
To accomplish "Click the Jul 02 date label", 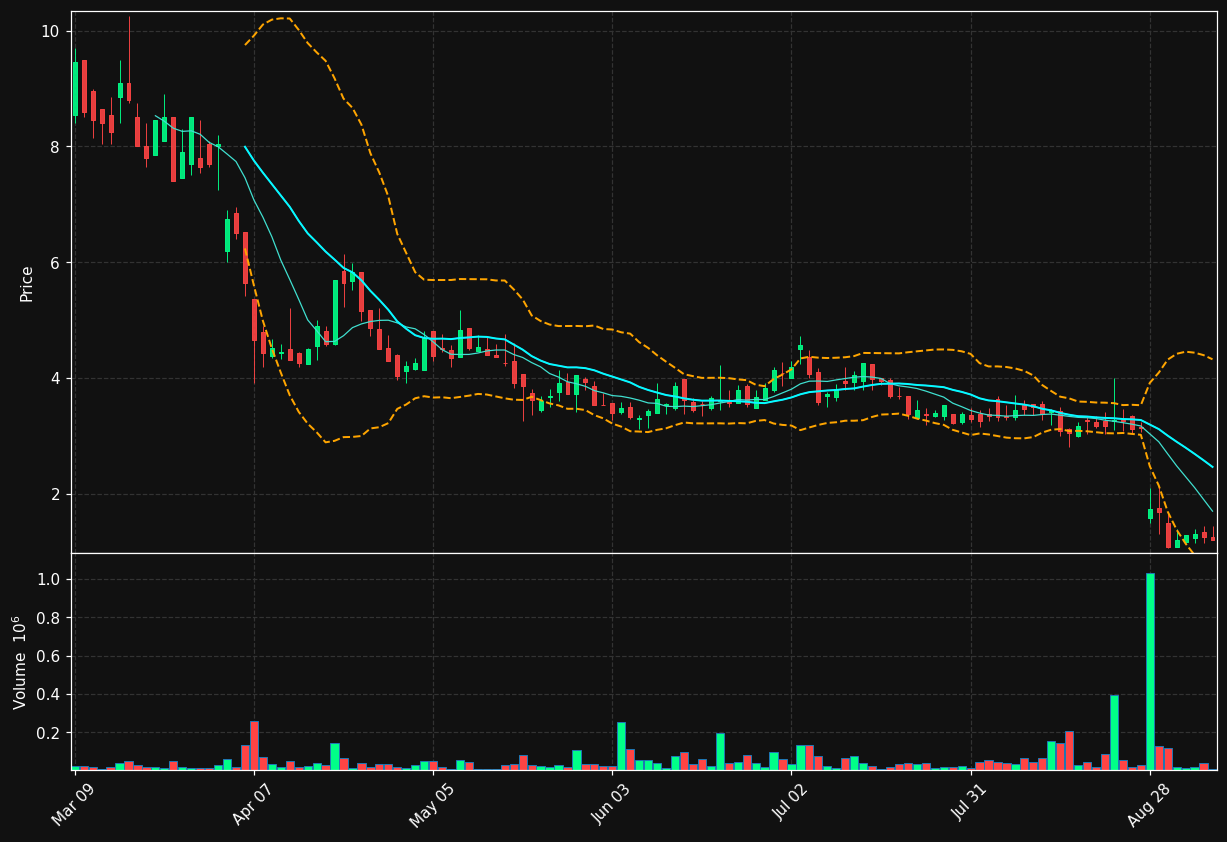I will tap(789, 803).
